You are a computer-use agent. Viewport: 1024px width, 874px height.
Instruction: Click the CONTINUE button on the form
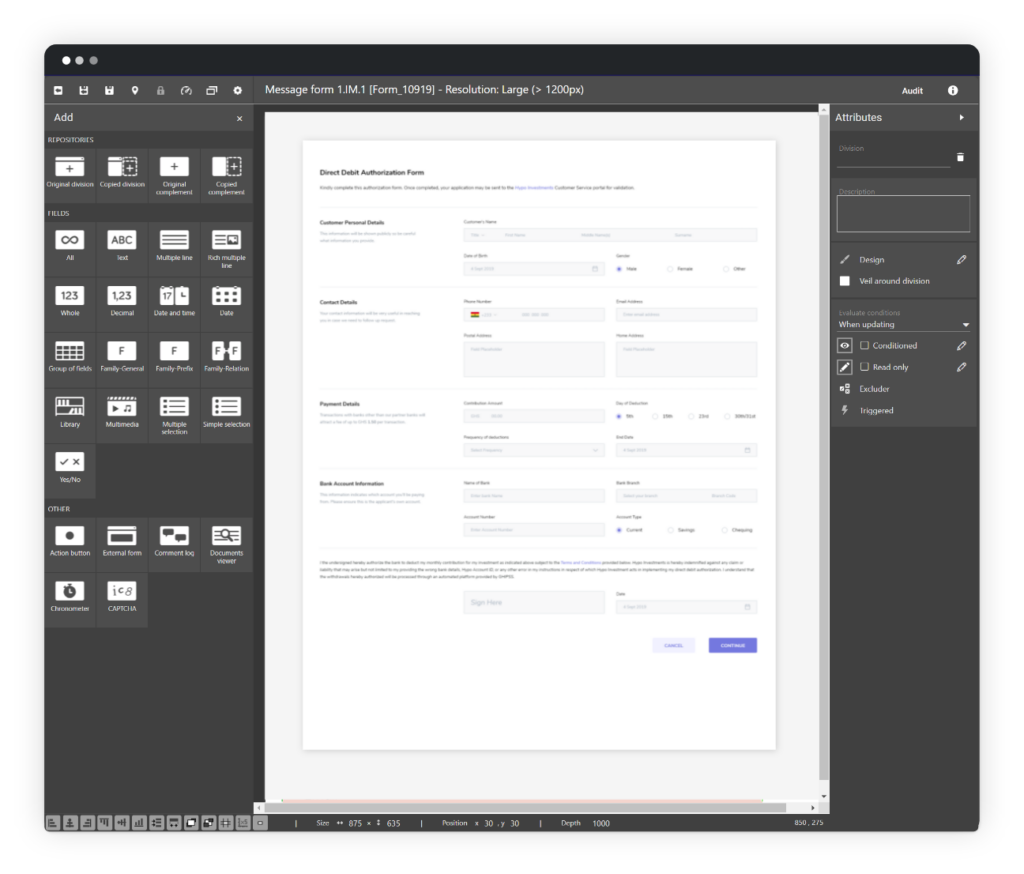732,645
